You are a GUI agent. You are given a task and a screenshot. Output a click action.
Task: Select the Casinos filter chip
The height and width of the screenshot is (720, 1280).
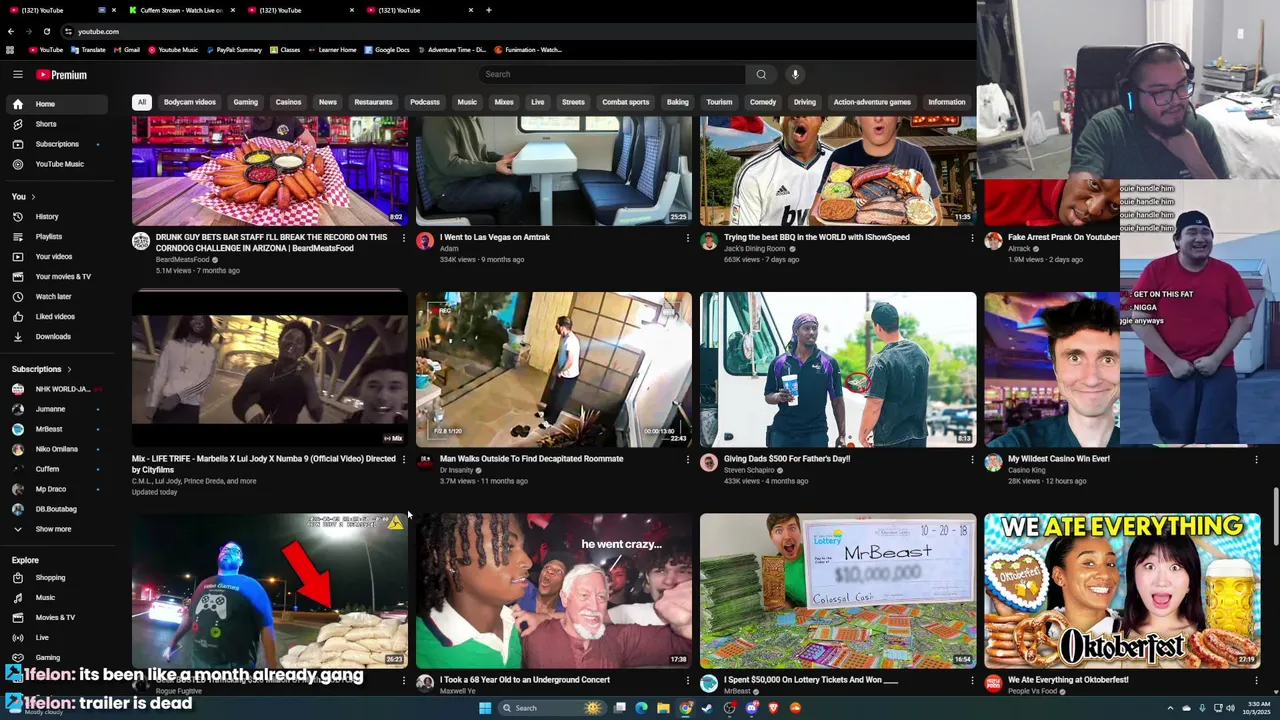pyautogui.click(x=288, y=102)
